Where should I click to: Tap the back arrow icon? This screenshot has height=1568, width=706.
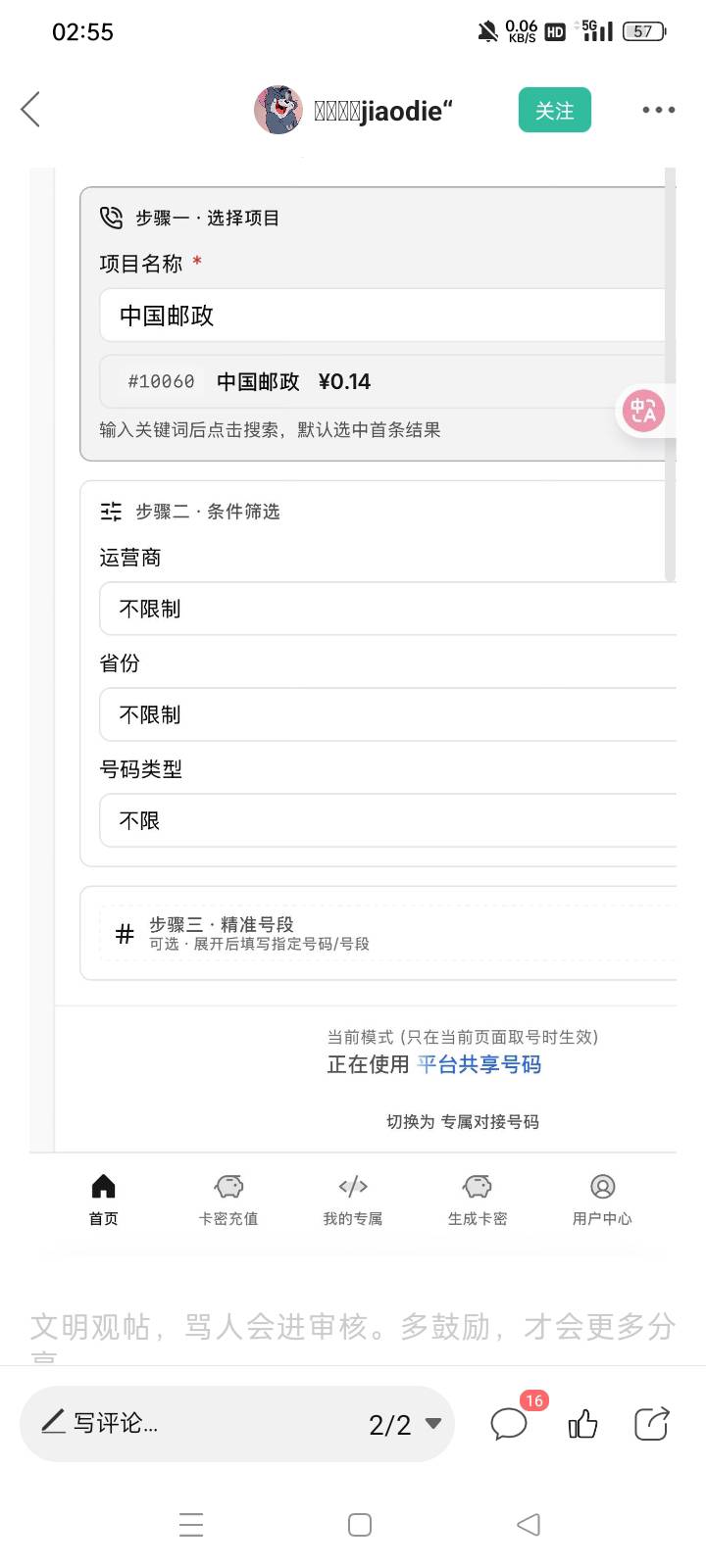tap(31, 110)
